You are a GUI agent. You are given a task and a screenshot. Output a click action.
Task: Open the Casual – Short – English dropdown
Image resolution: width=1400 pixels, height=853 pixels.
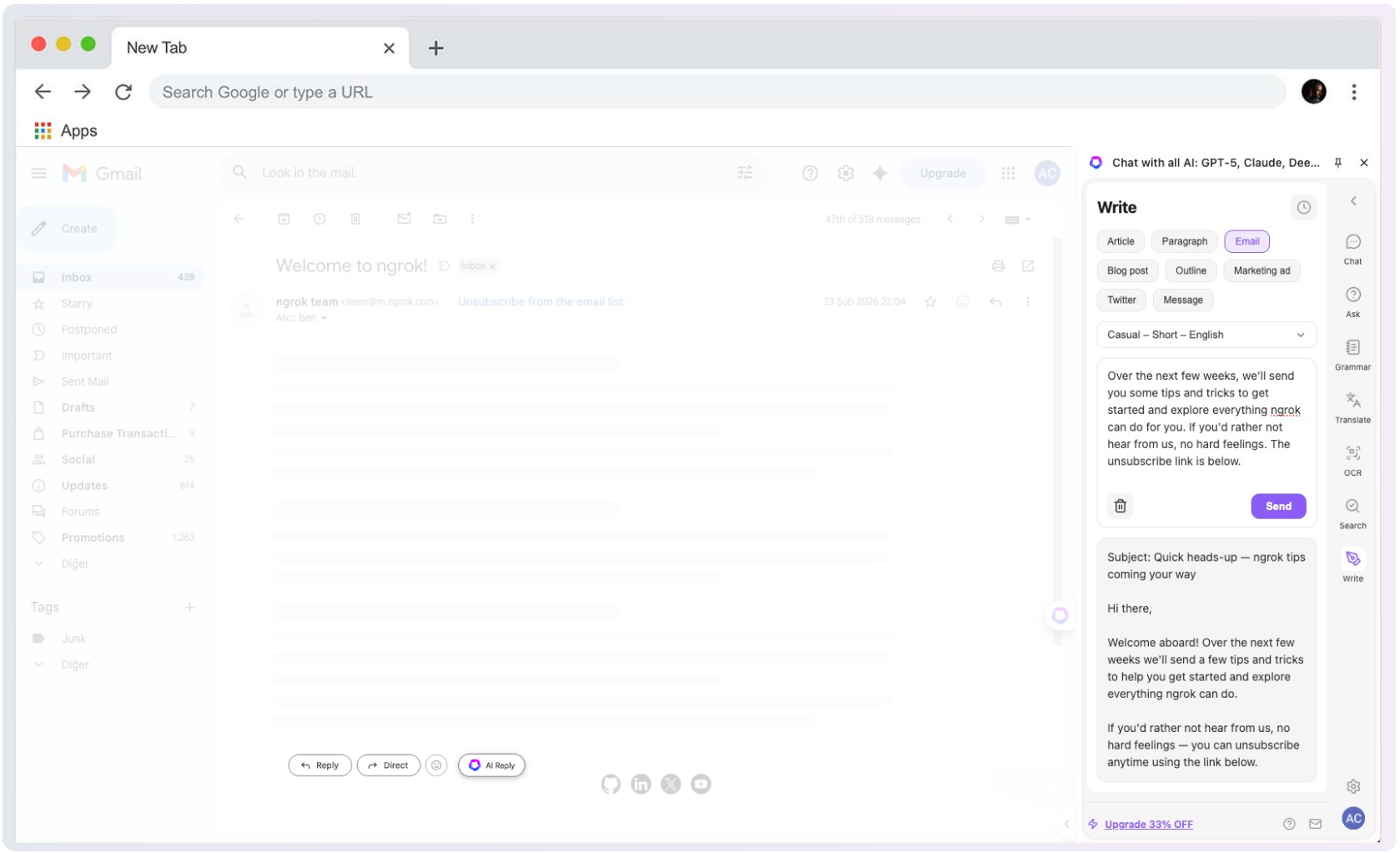coord(1206,335)
